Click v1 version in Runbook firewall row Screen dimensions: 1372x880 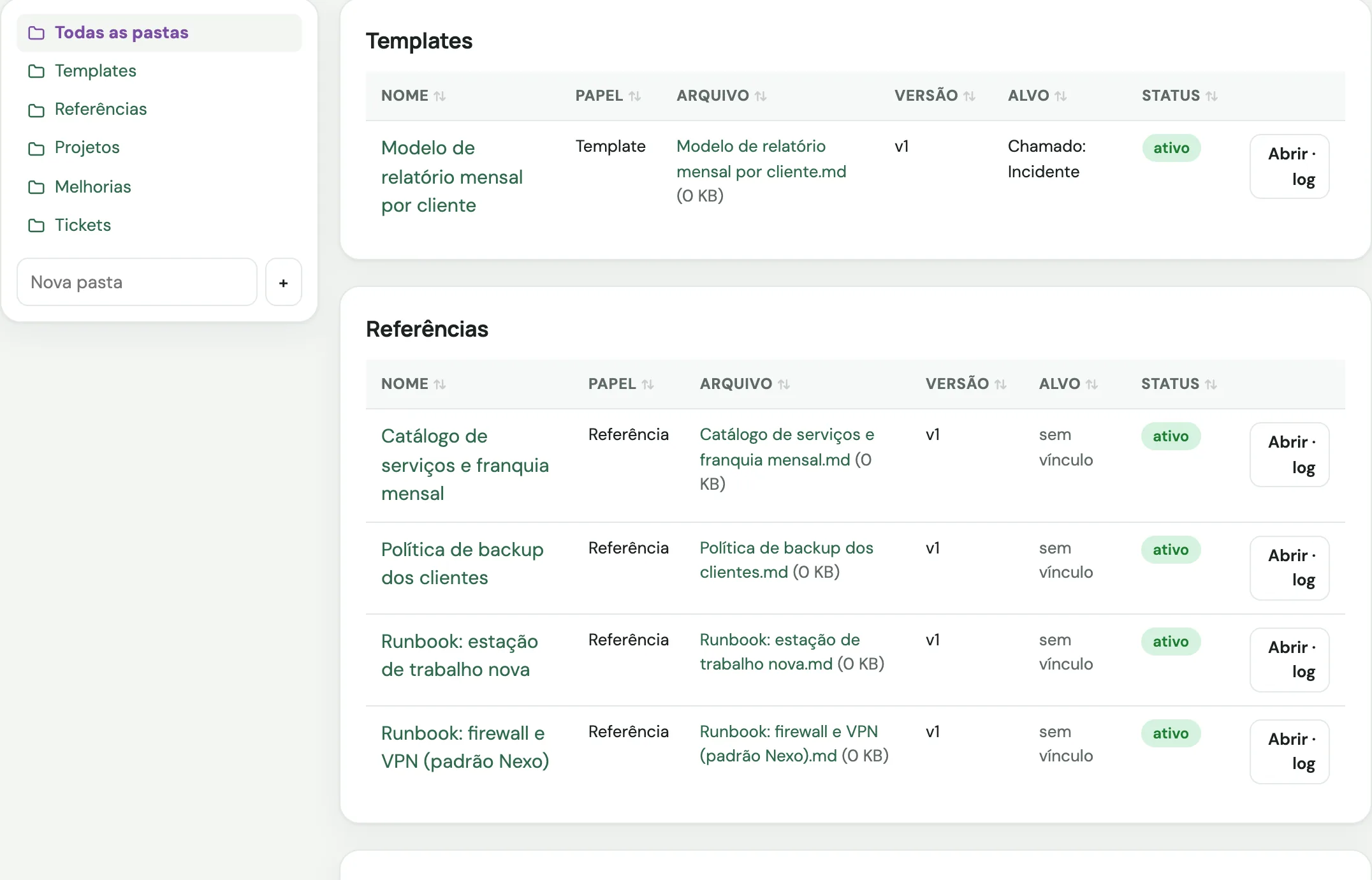[933, 731]
